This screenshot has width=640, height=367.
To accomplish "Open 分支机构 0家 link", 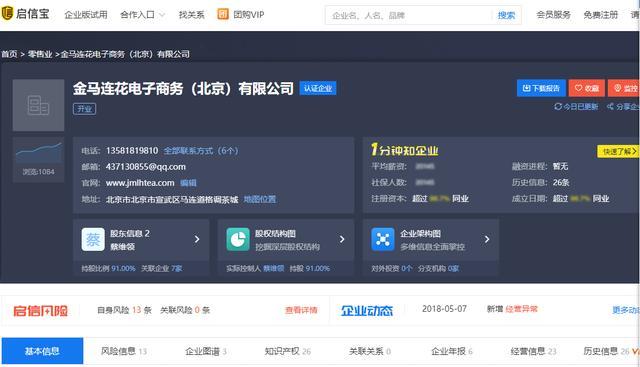I will [x=438, y=269].
